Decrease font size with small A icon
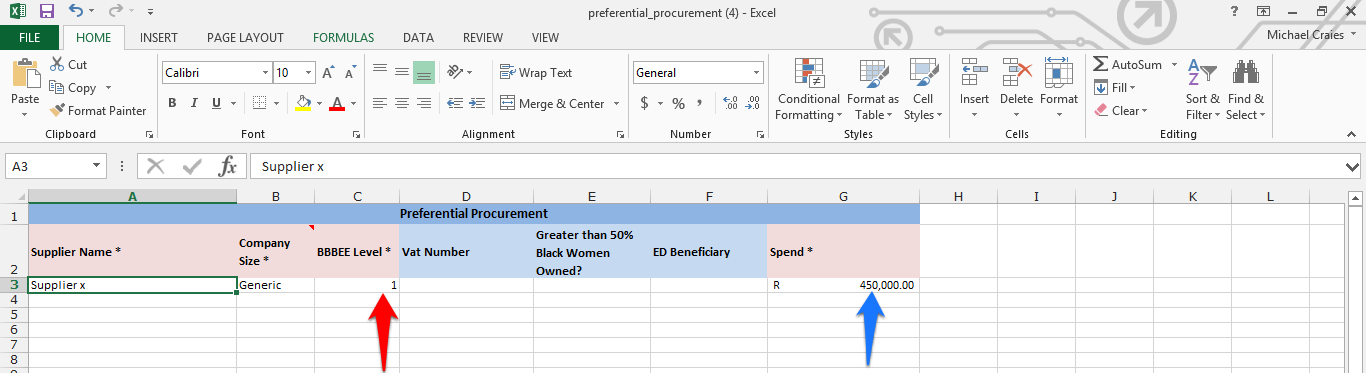The image size is (1366, 373). 349,73
